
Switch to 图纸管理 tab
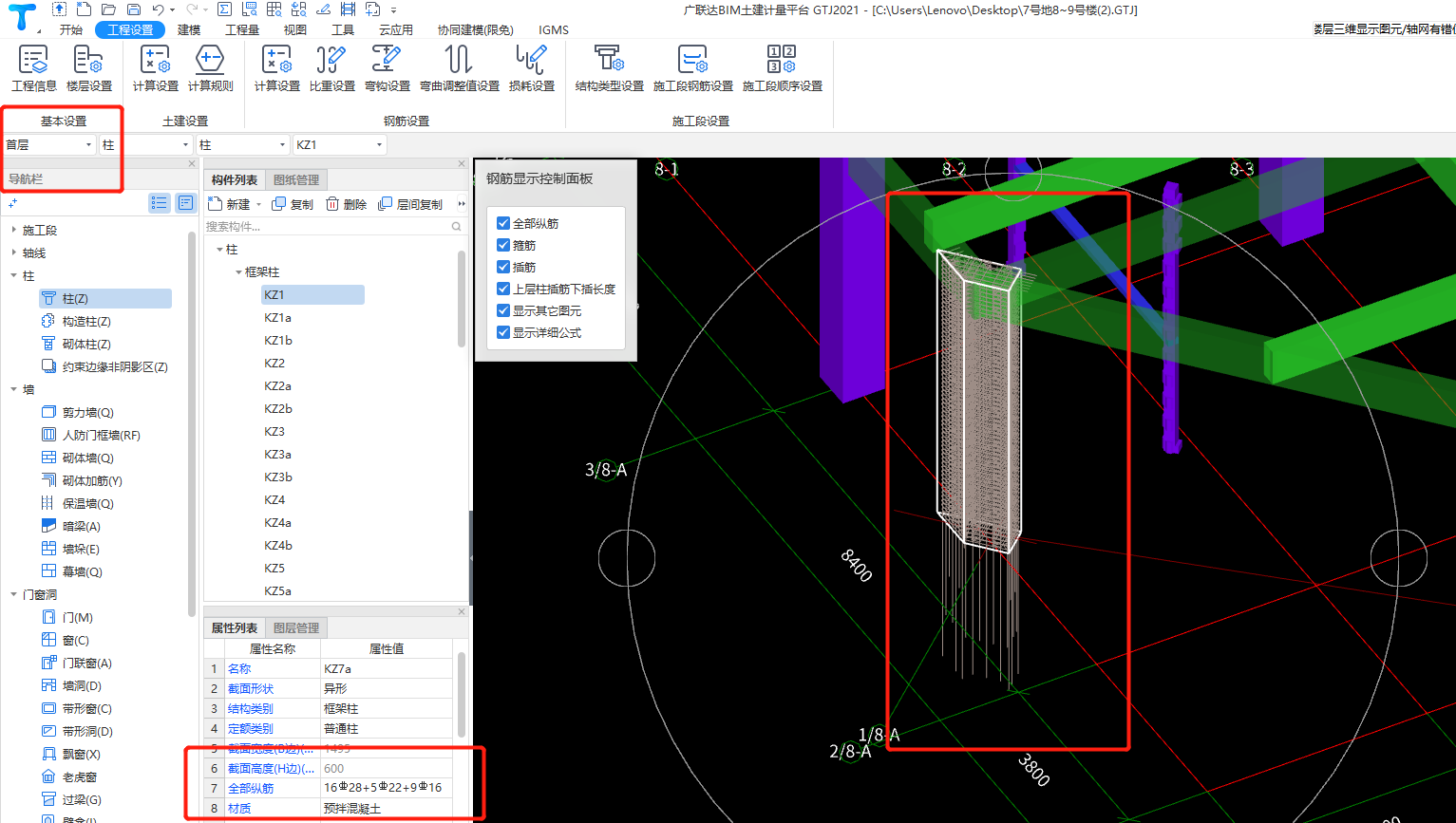pos(296,180)
